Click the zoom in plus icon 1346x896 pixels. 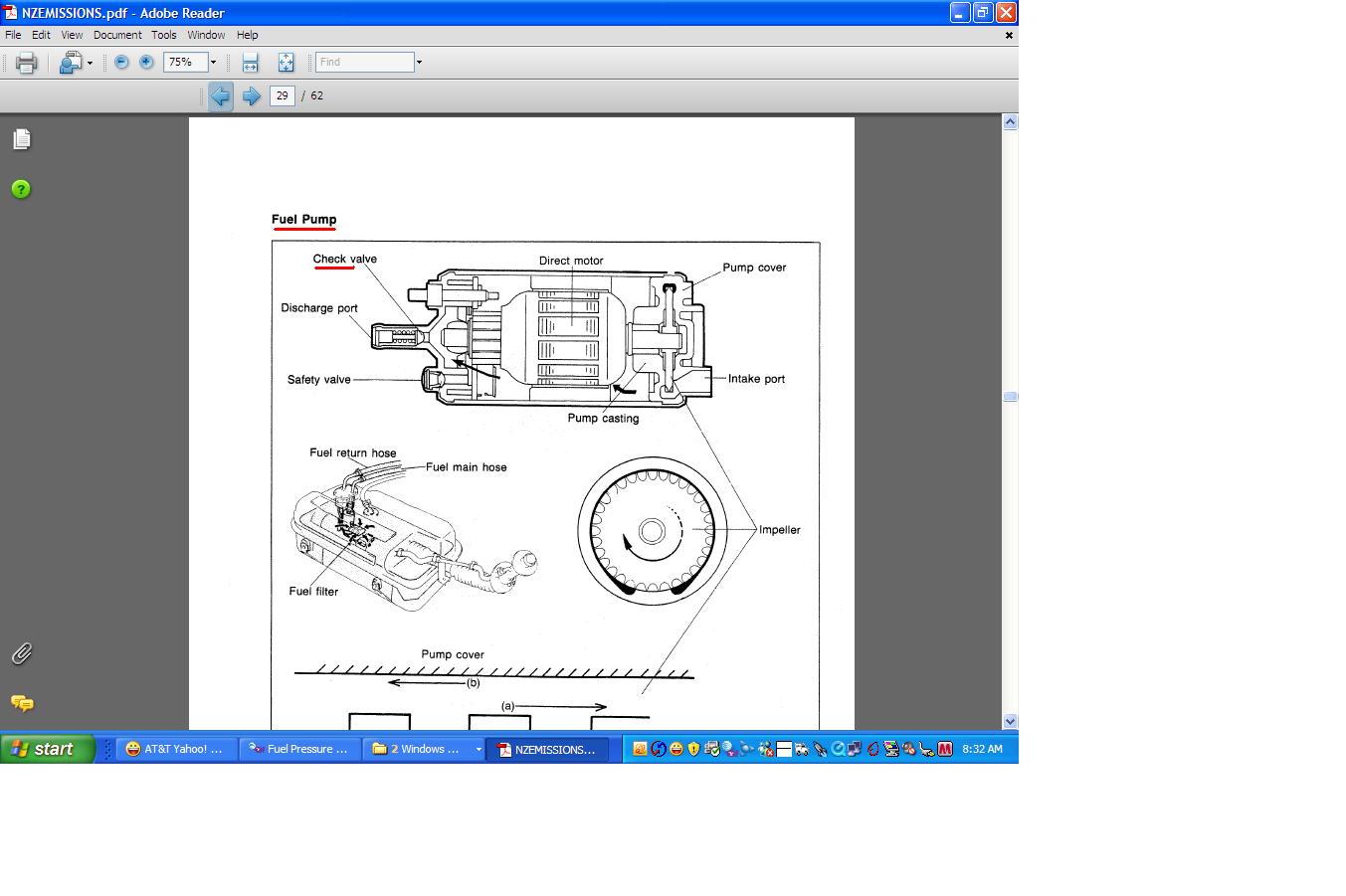click(x=146, y=62)
